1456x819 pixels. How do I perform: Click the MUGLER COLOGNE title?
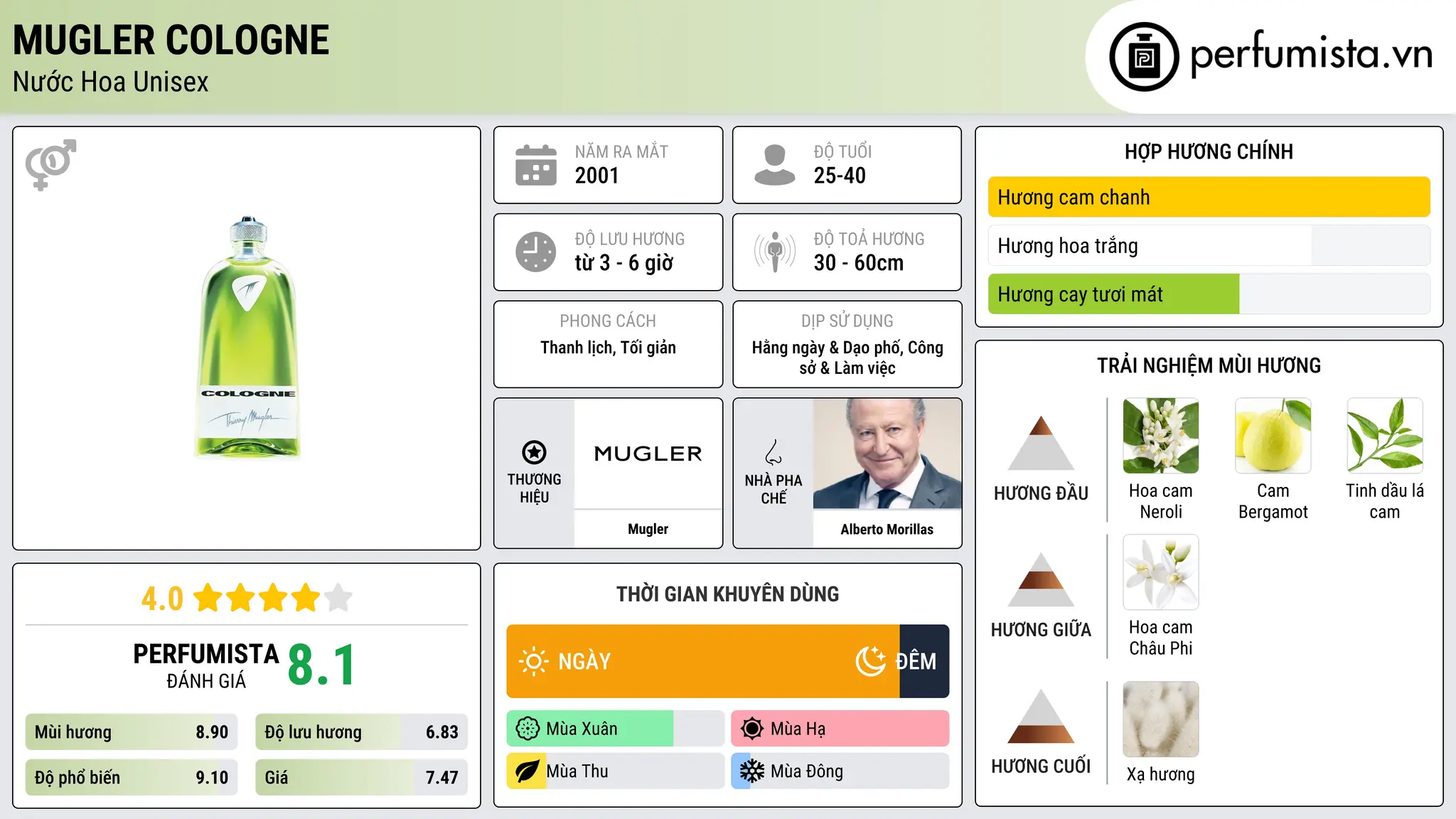click(171, 40)
